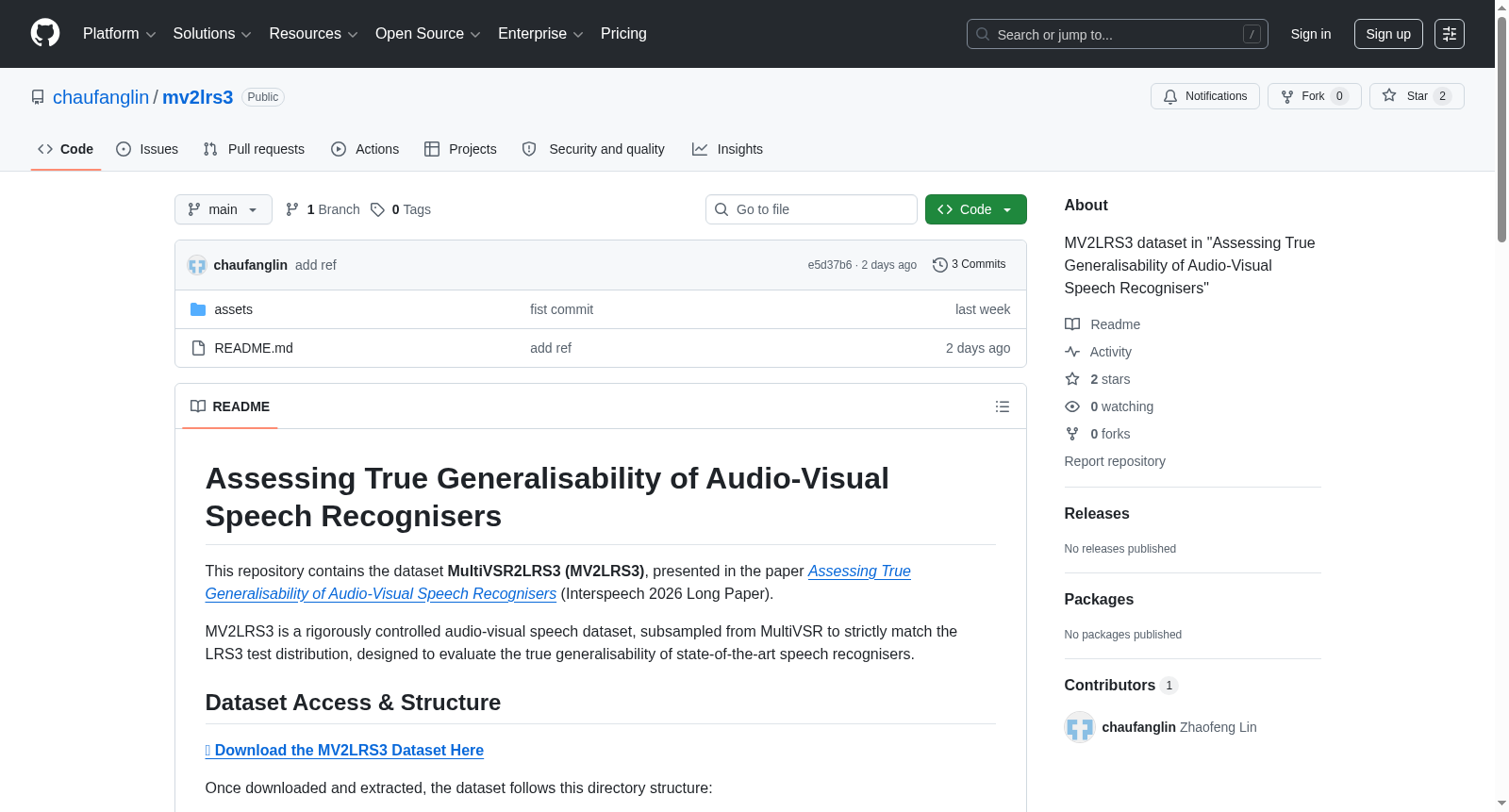
Task: Open the GitHub homepage logo
Action: coord(45,34)
